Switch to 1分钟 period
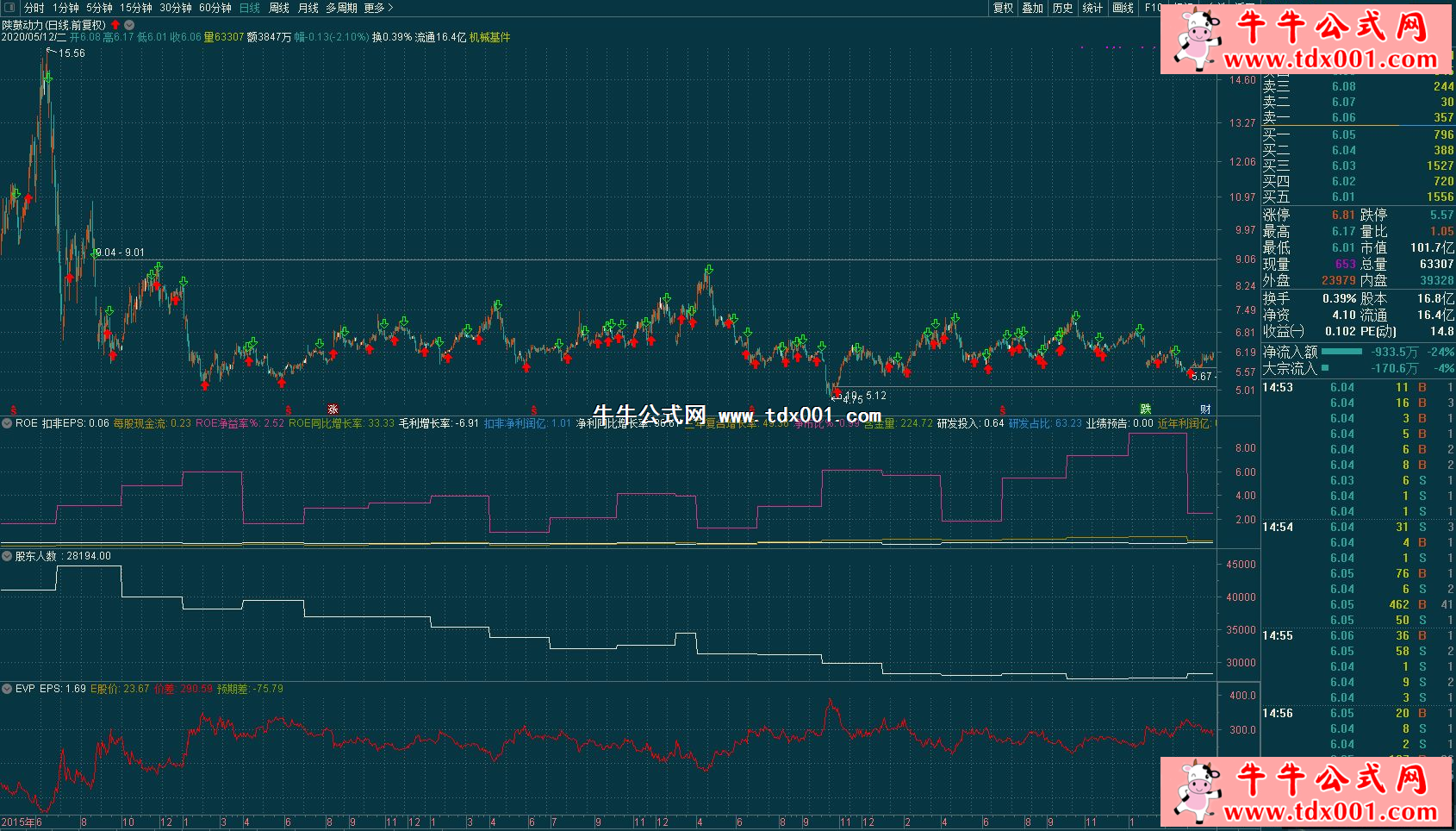Screen dimensions: 1456x831 coord(65,8)
